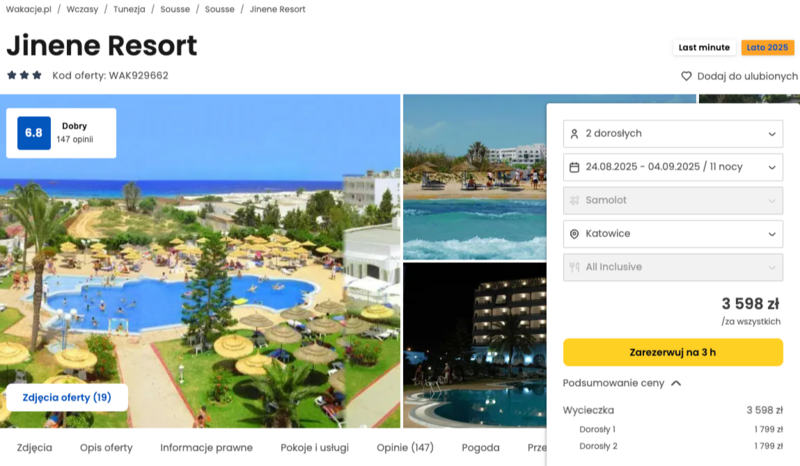Open Zdjęcia oferty (19) gallery button
This screenshot has width=800, height=466.
(67, 397)
